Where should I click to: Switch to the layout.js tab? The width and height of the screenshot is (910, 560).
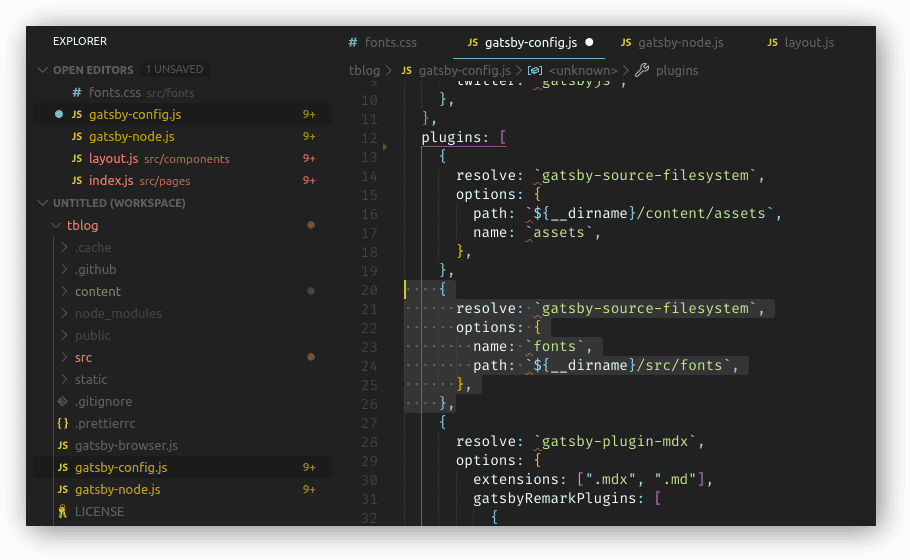click(808, 43)
